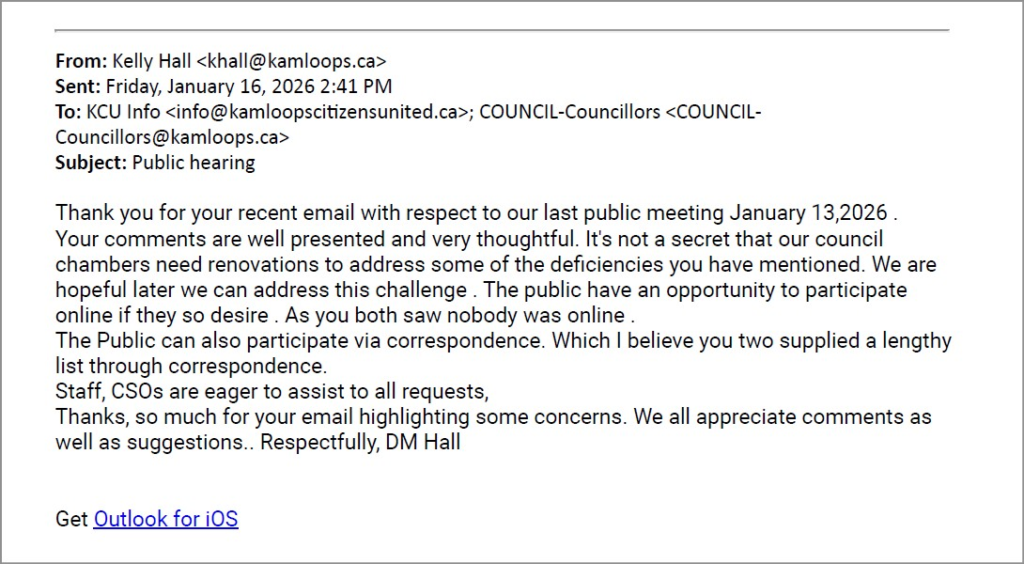Click the Councillors@kamloops.ca address on the third To line

click(x=172, y=137)
